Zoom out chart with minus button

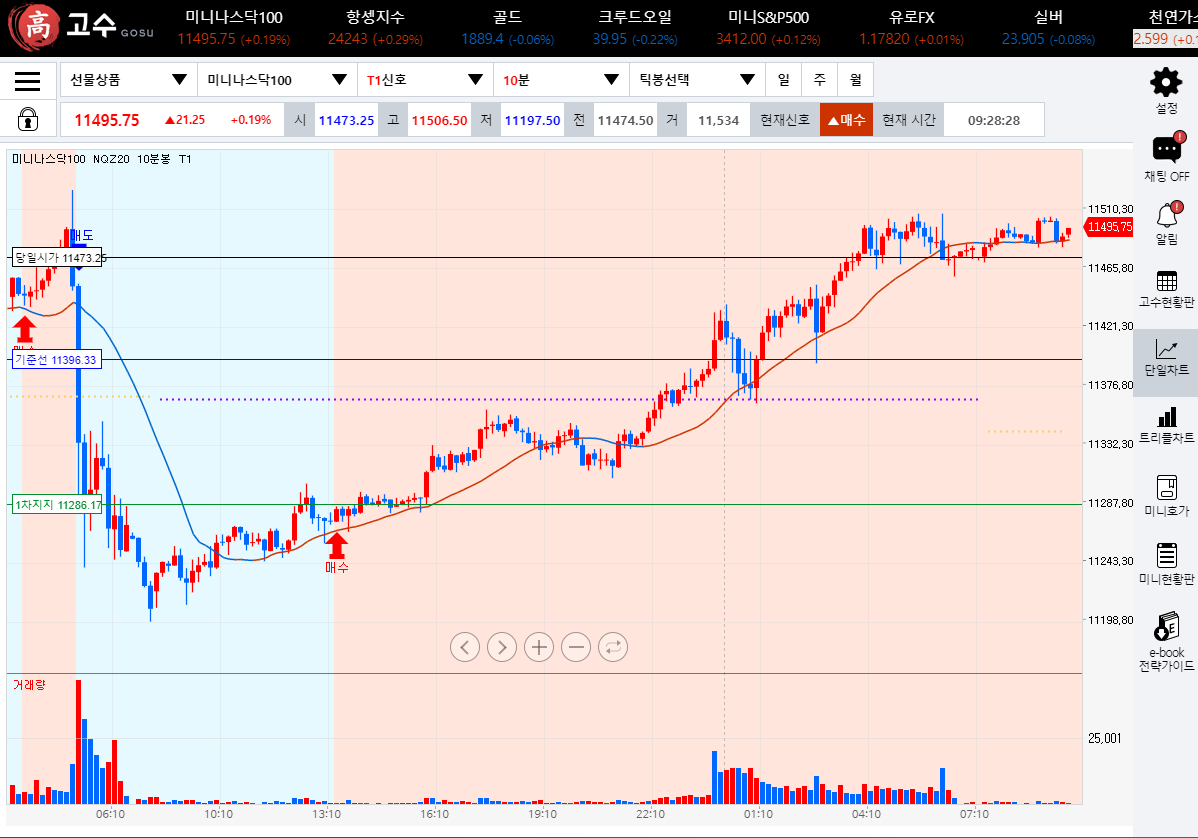576,647
